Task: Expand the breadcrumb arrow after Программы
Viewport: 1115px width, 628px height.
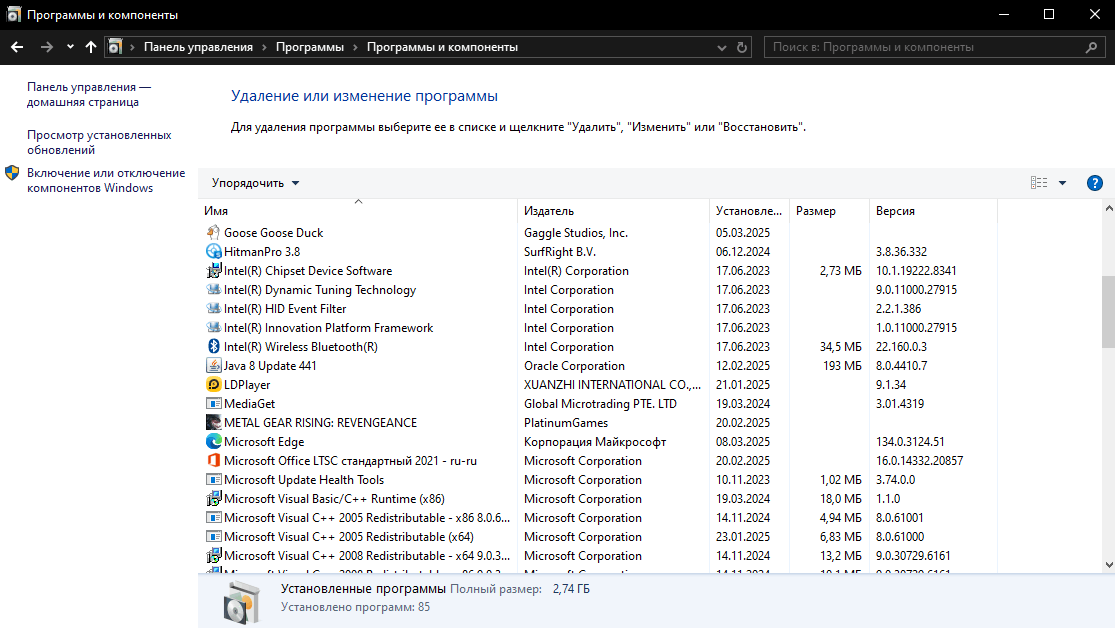Action: click(355, 47)
